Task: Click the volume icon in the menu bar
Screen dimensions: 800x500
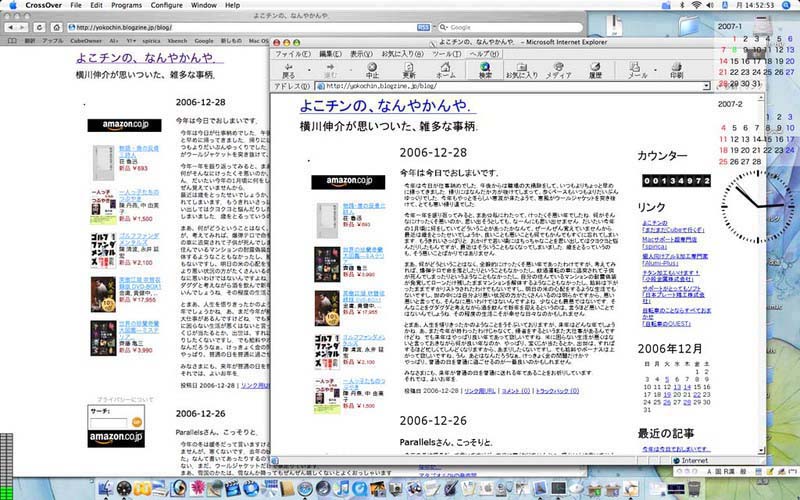Action: point(710,5)
